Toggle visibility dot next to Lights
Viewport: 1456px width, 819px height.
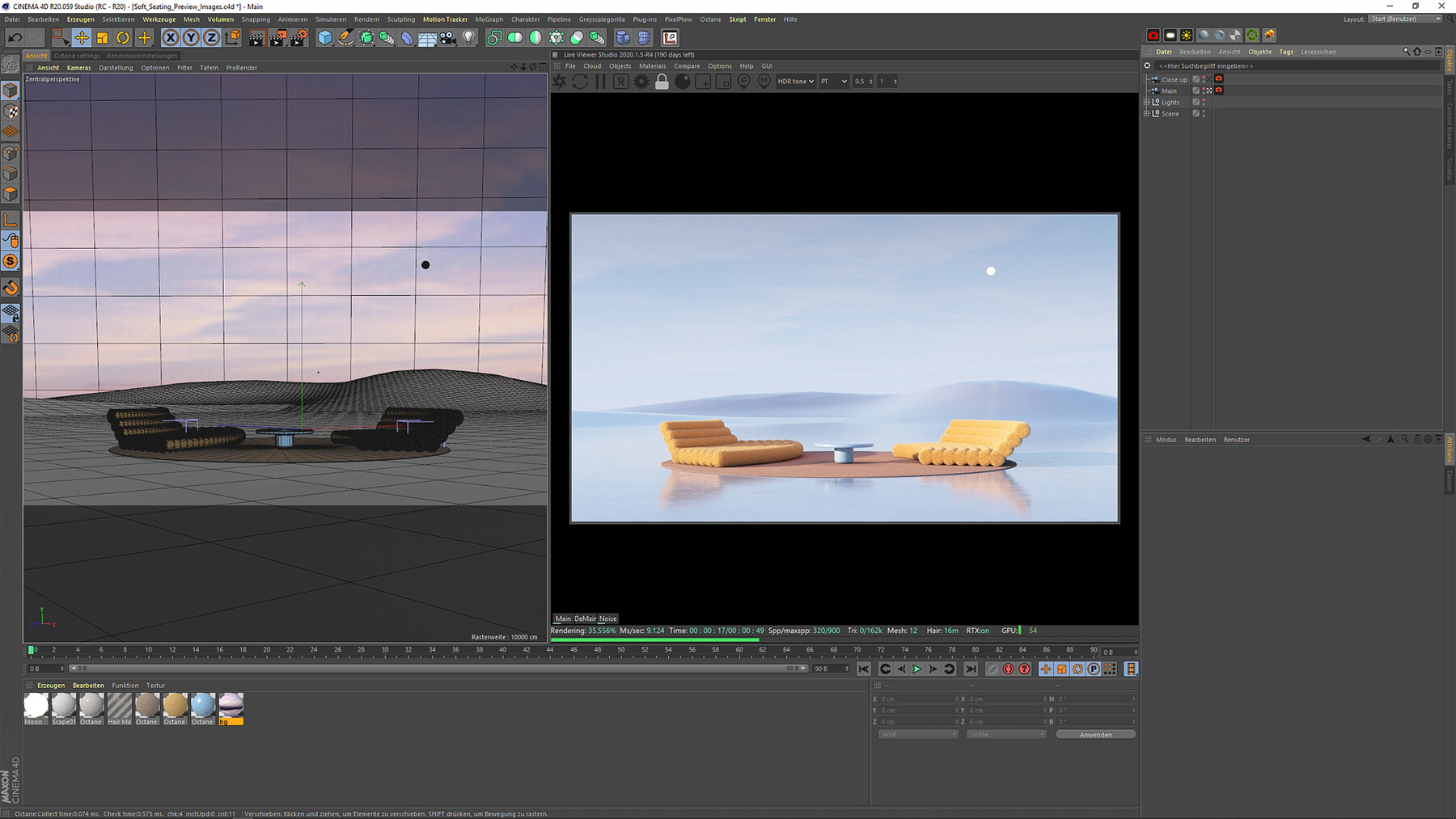pyautogui.click(x=1204, y=100)
